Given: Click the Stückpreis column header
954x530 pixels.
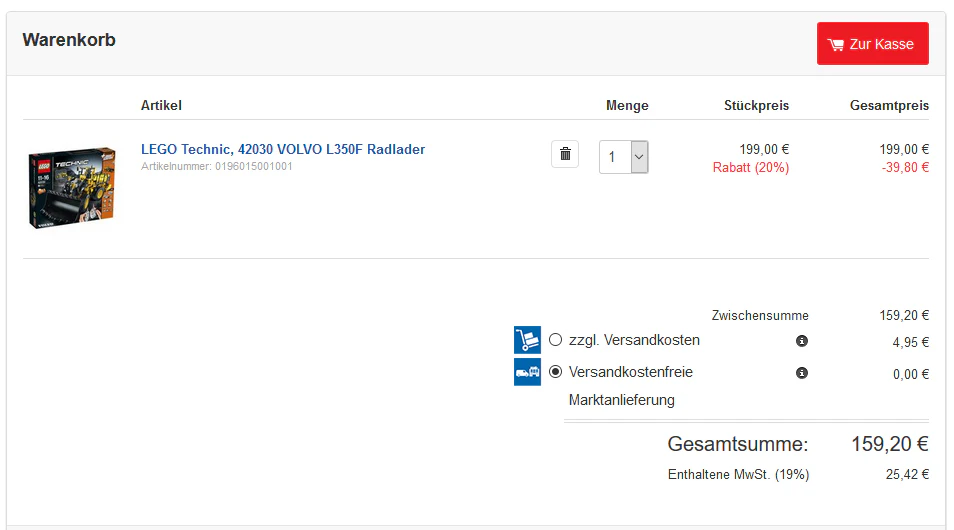Looking at the screenshot, I should (x=756, y=105).
